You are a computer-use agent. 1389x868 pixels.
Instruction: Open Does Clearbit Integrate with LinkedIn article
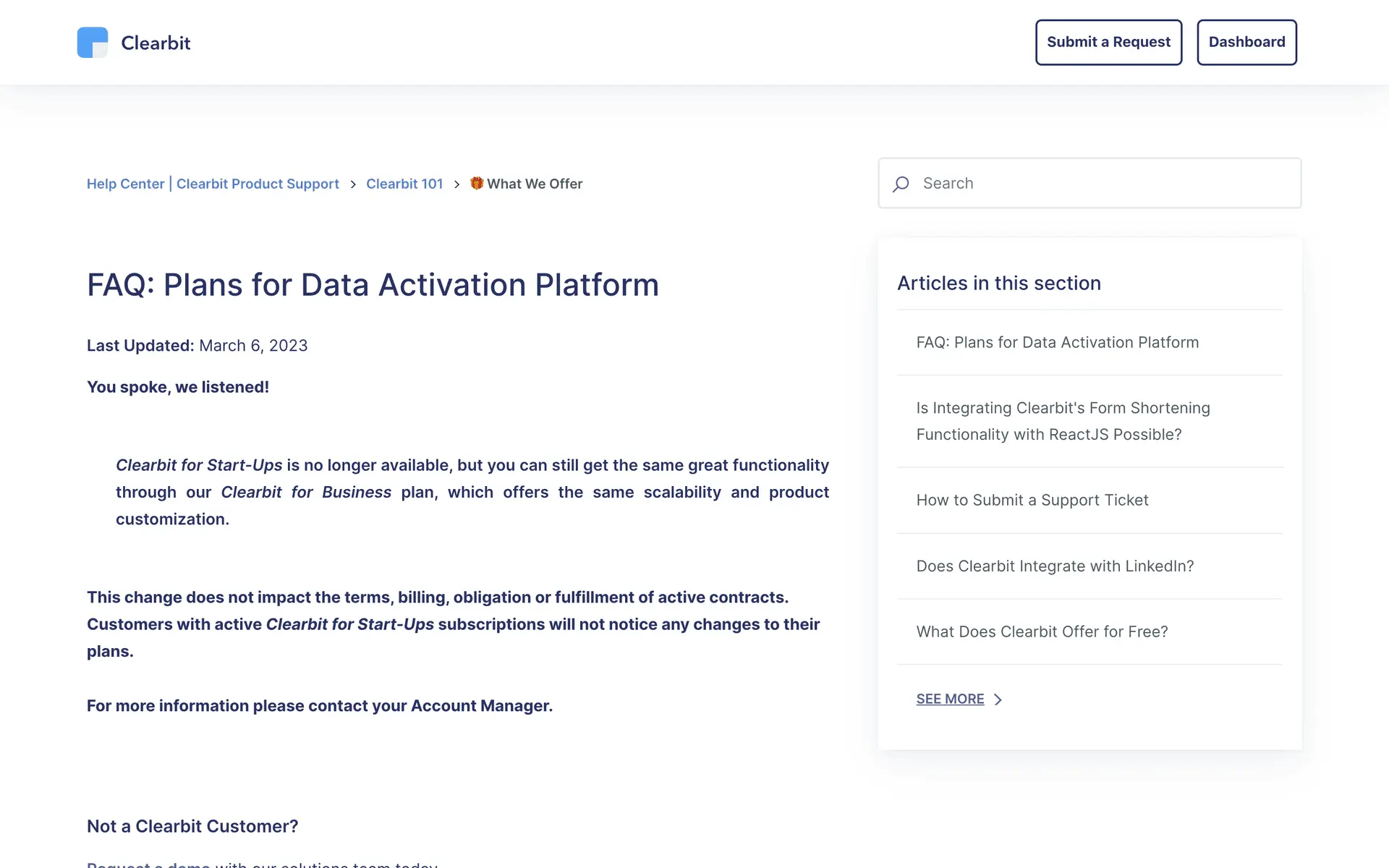[x=1054, y=566]
